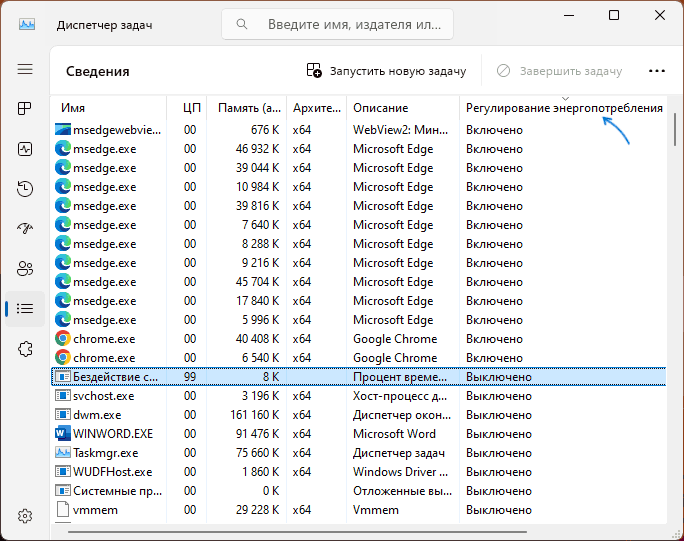Click CPU value 99

click(190, 377)
